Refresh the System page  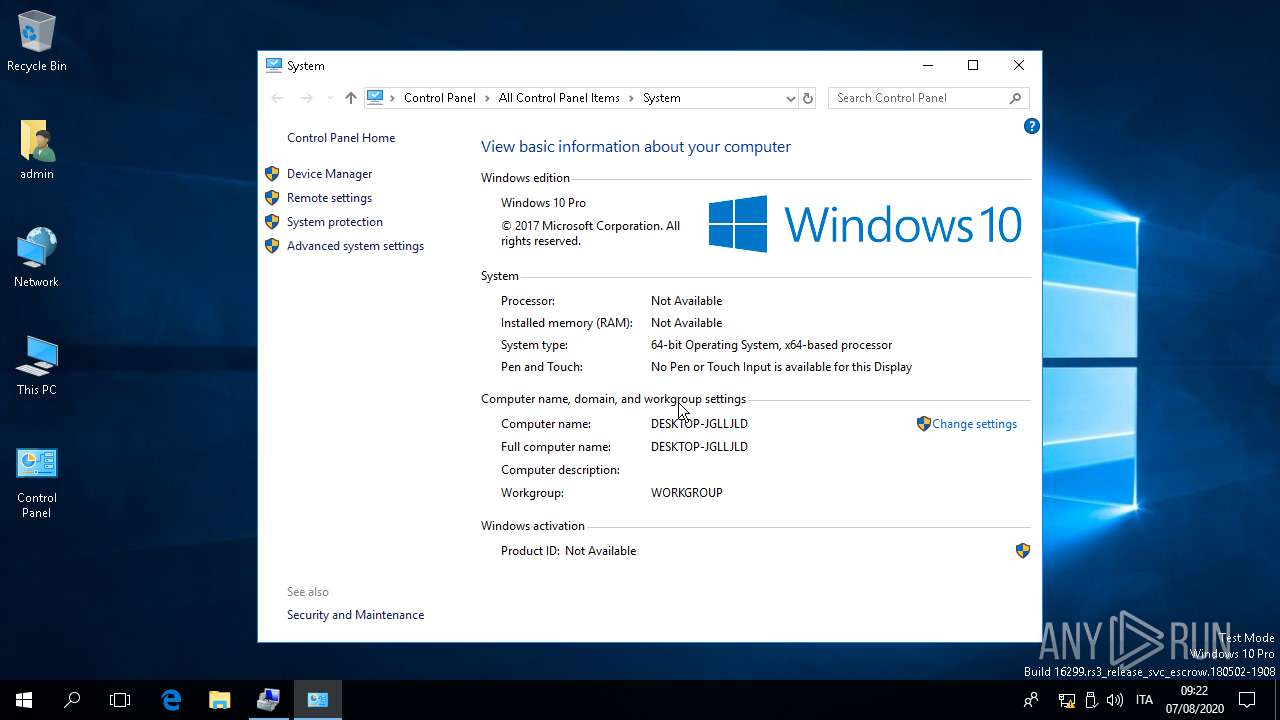coord(808,98)
